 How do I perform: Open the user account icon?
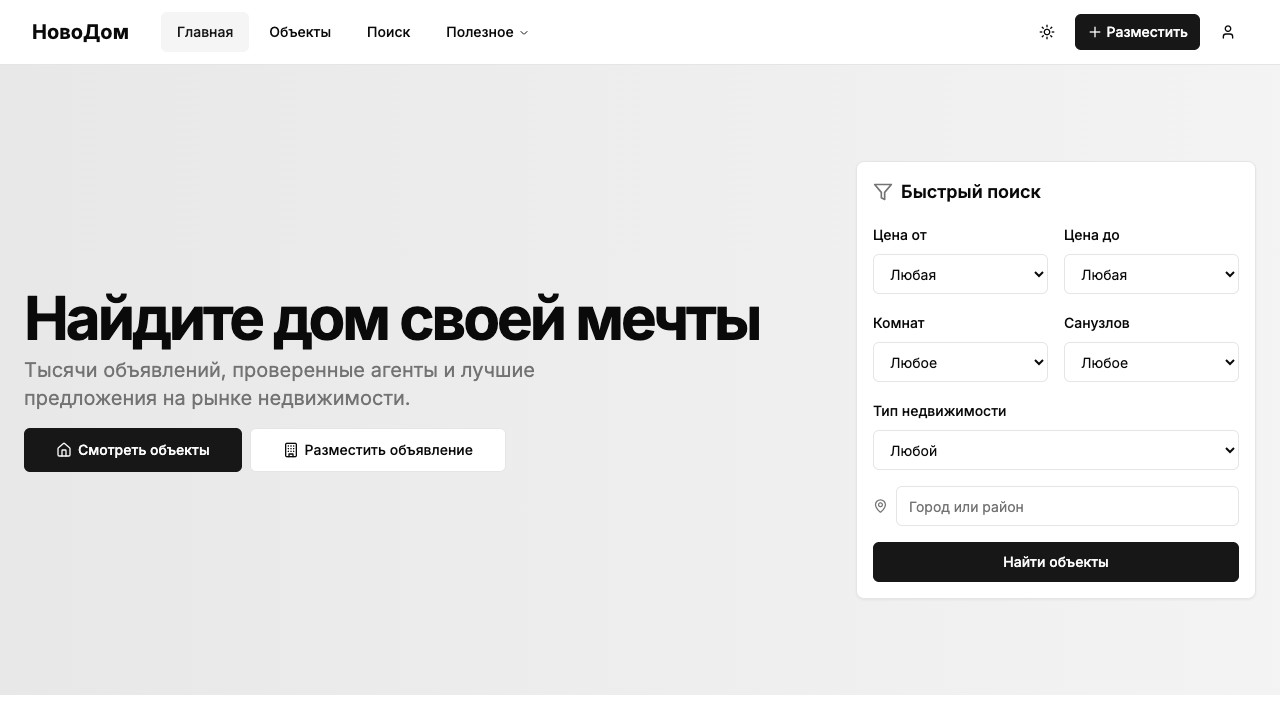click(x=1228, y=32)
